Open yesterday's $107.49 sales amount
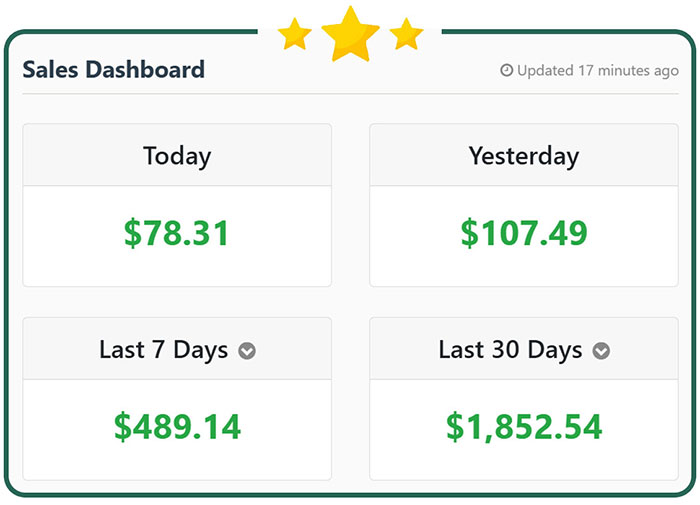700x505 pixels. point(524,233)
